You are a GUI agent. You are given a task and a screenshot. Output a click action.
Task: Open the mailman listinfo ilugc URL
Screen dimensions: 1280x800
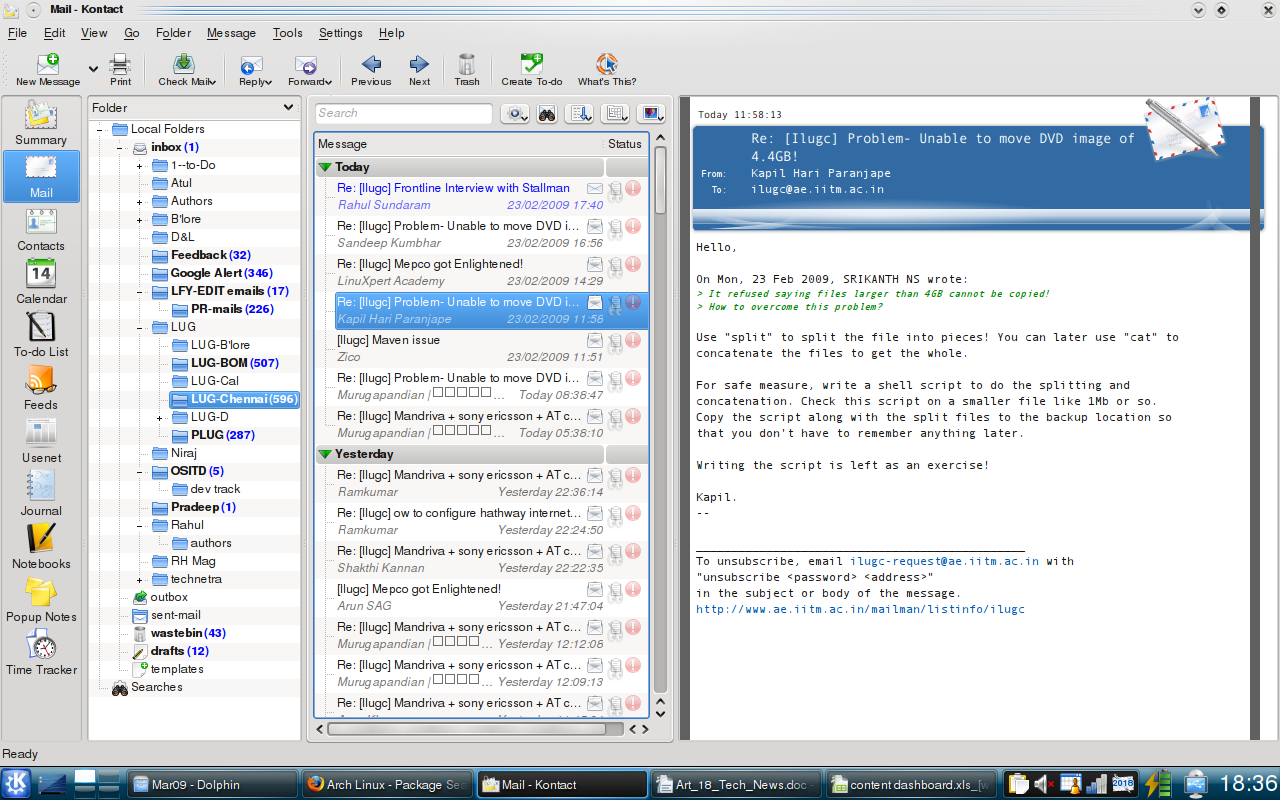[860, 609]
